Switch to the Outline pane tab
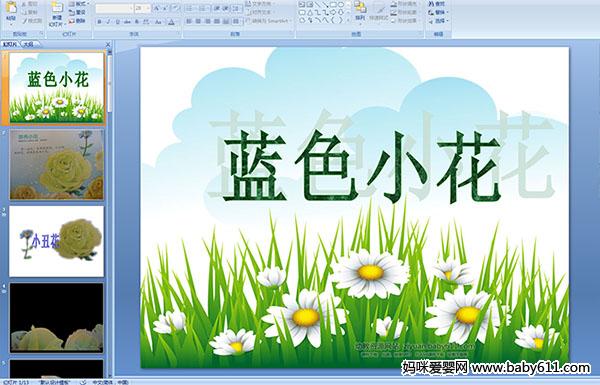 point(29,44)
